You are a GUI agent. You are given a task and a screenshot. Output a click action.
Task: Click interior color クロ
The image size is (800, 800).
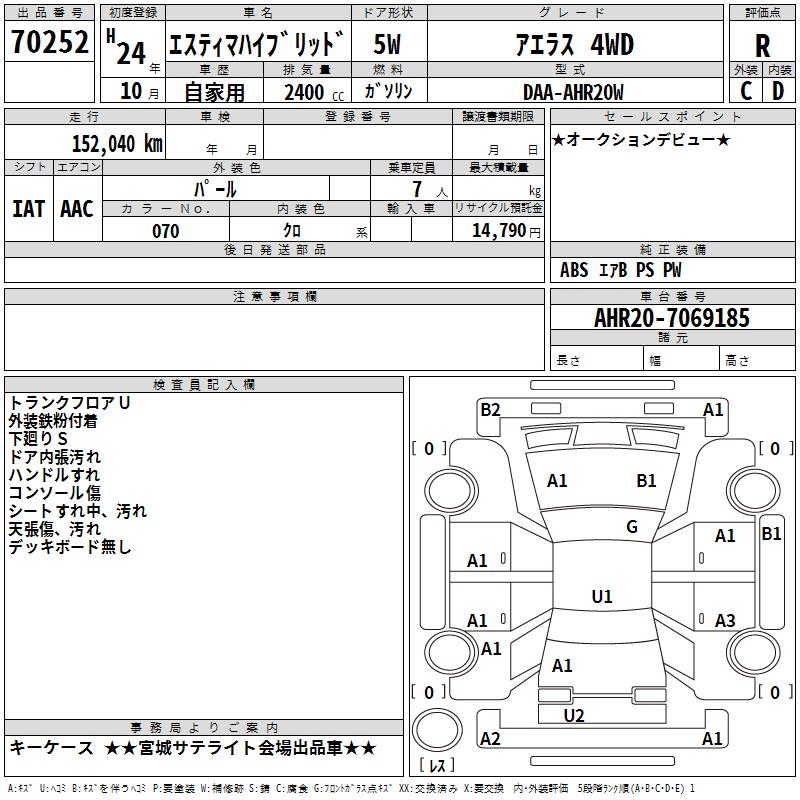[292, 230]
